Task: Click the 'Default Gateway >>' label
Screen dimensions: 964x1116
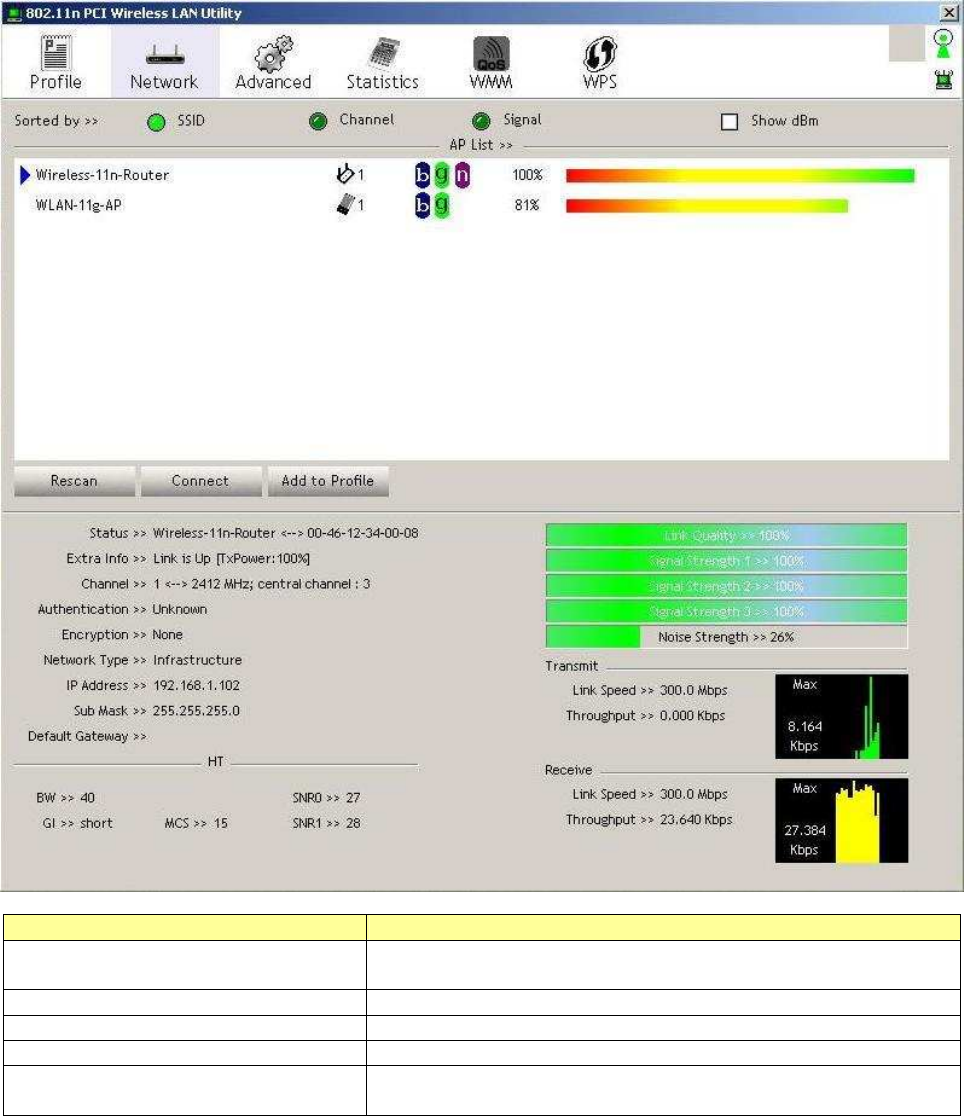Action: [x=87, y=737]
